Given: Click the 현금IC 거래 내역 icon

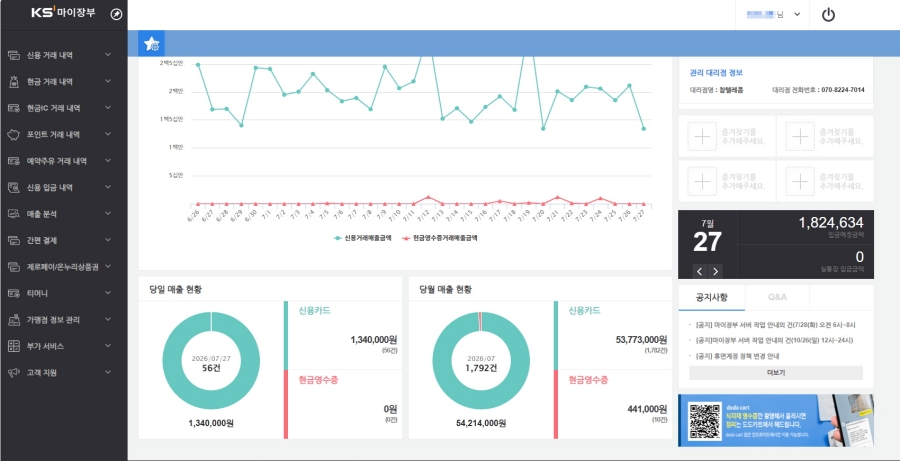Looking at the screenshot, I should click(14, 109).
